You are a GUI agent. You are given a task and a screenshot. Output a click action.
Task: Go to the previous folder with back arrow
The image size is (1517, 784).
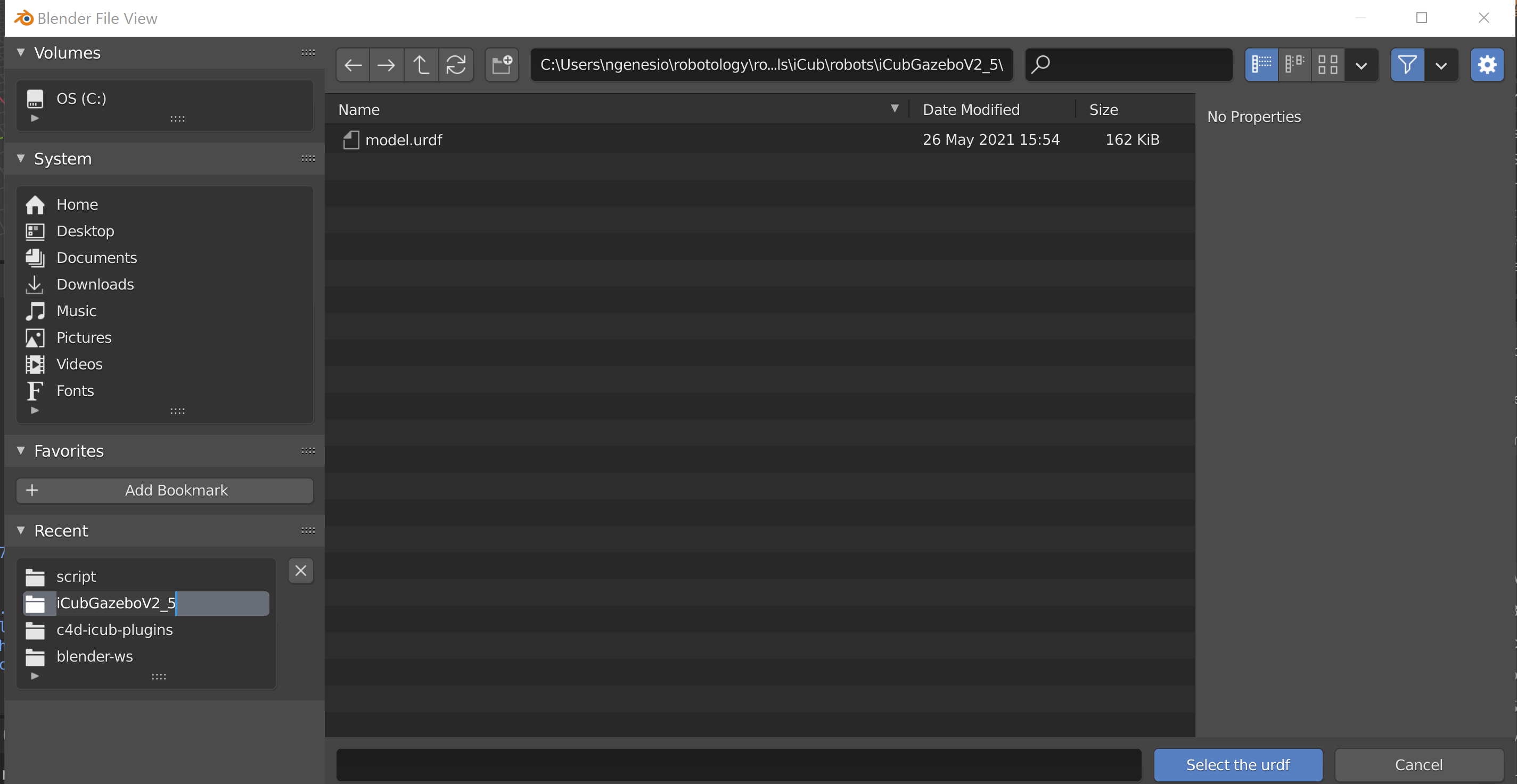pyautogui.click(x=352, y=65)
